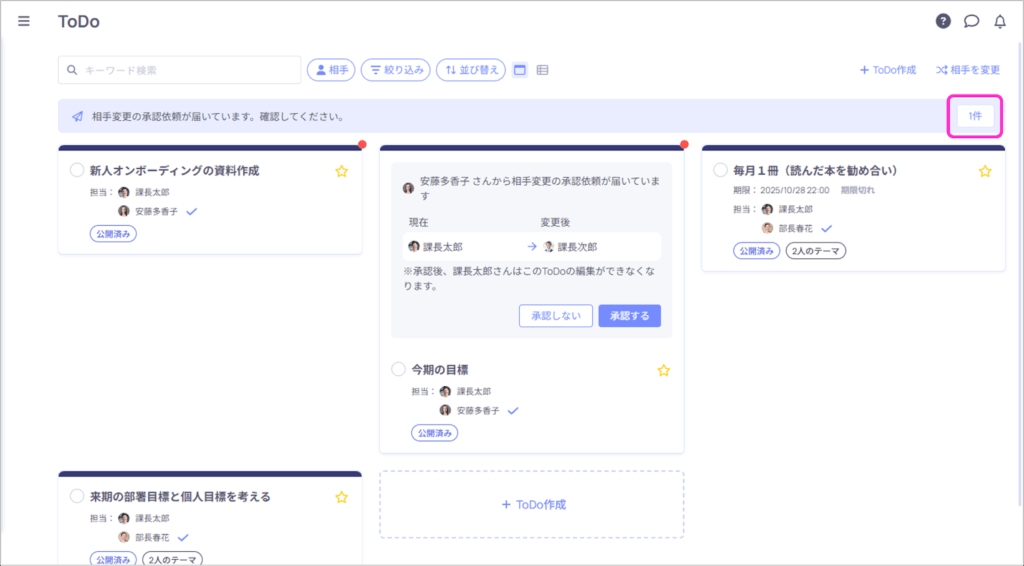Switch to card view layout icon
This screenshot has width=1024, height=566.
[520, 70]
